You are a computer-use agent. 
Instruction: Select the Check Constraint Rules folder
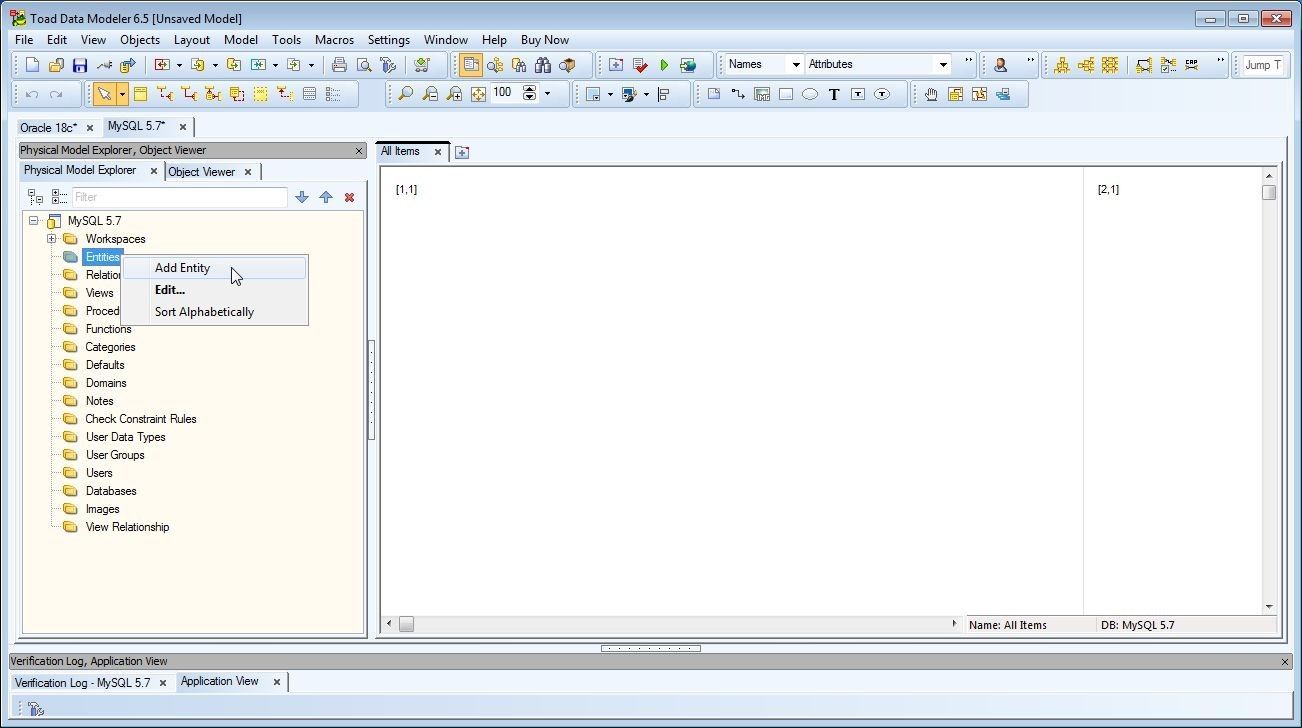pyautogui.click(x=141, y=419)
